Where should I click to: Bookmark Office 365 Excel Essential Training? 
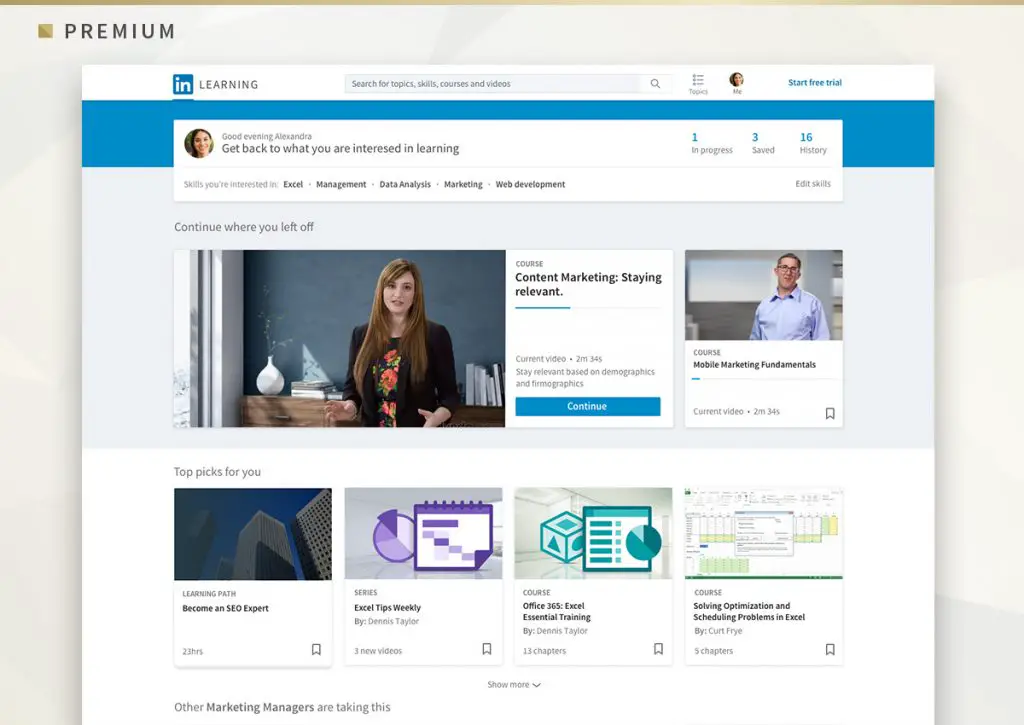click(x=658, y=649)
